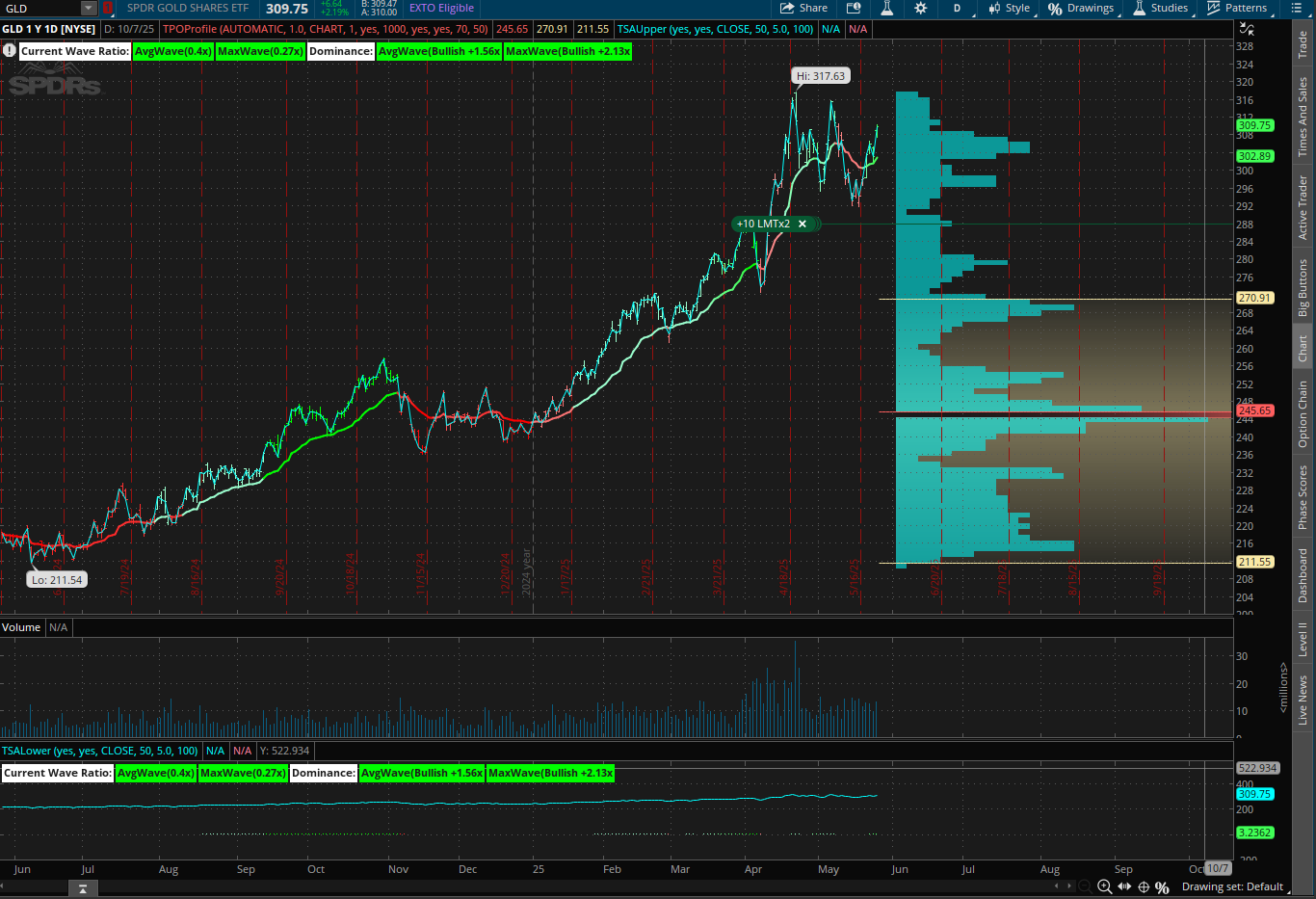The image size is (1316, 899).
Task: Open chart settings gear icon
Action: coord(921,8)
